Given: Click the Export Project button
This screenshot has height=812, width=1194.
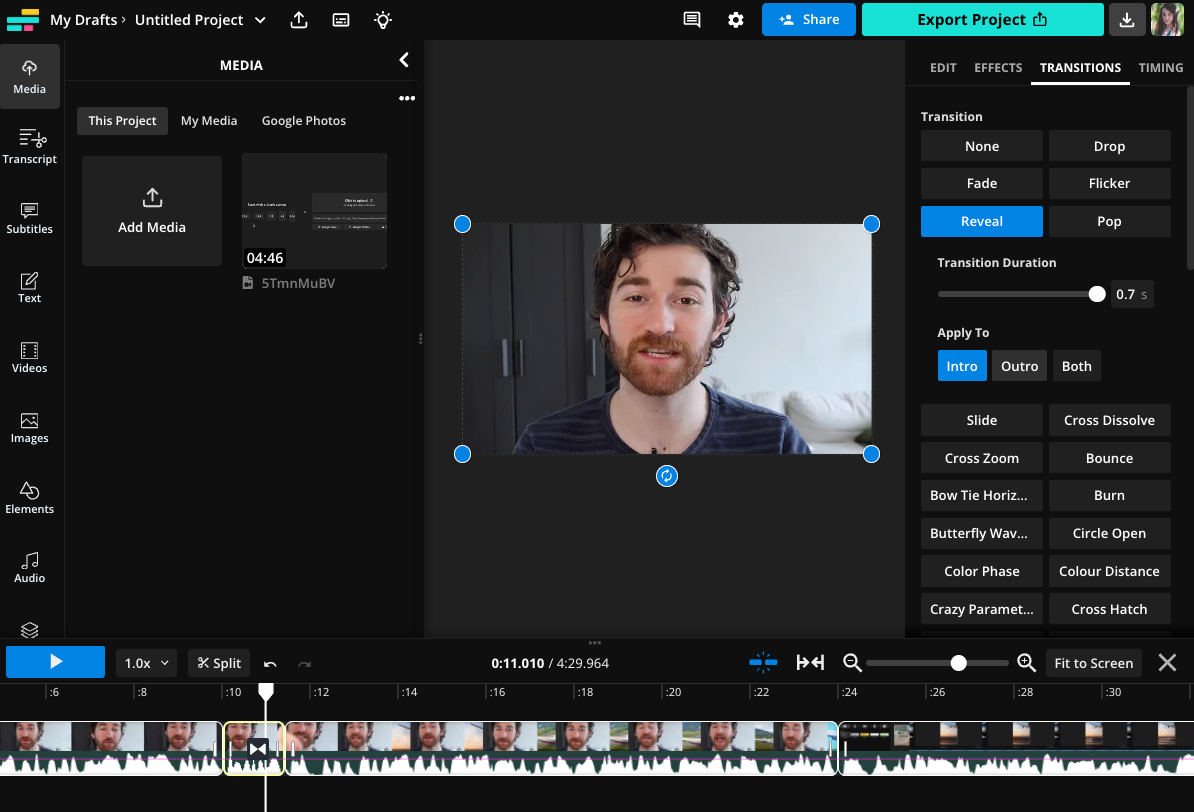Looking at the screenshot, I should [x=981, y=19].
